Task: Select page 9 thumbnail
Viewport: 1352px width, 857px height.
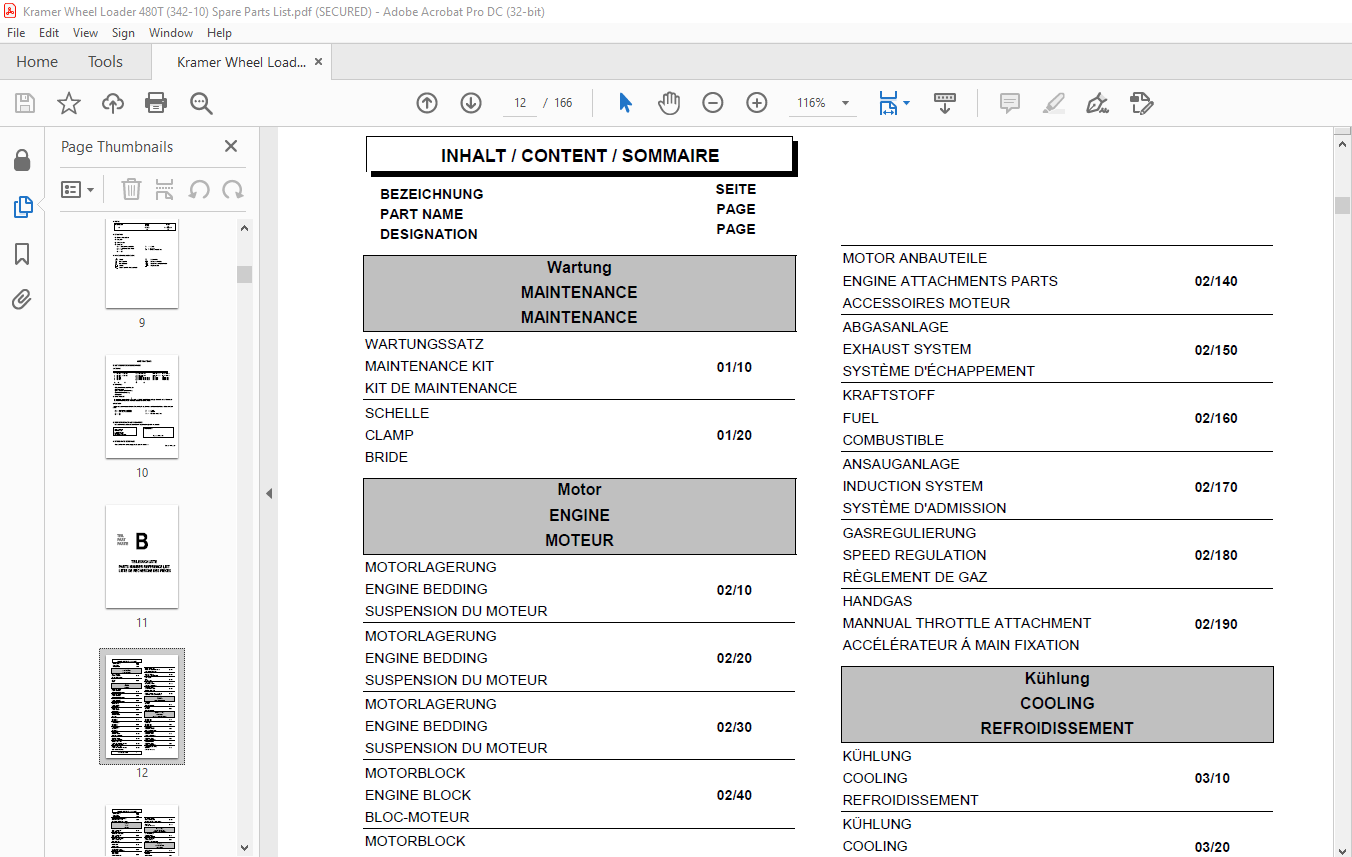Action: [142, 264]
